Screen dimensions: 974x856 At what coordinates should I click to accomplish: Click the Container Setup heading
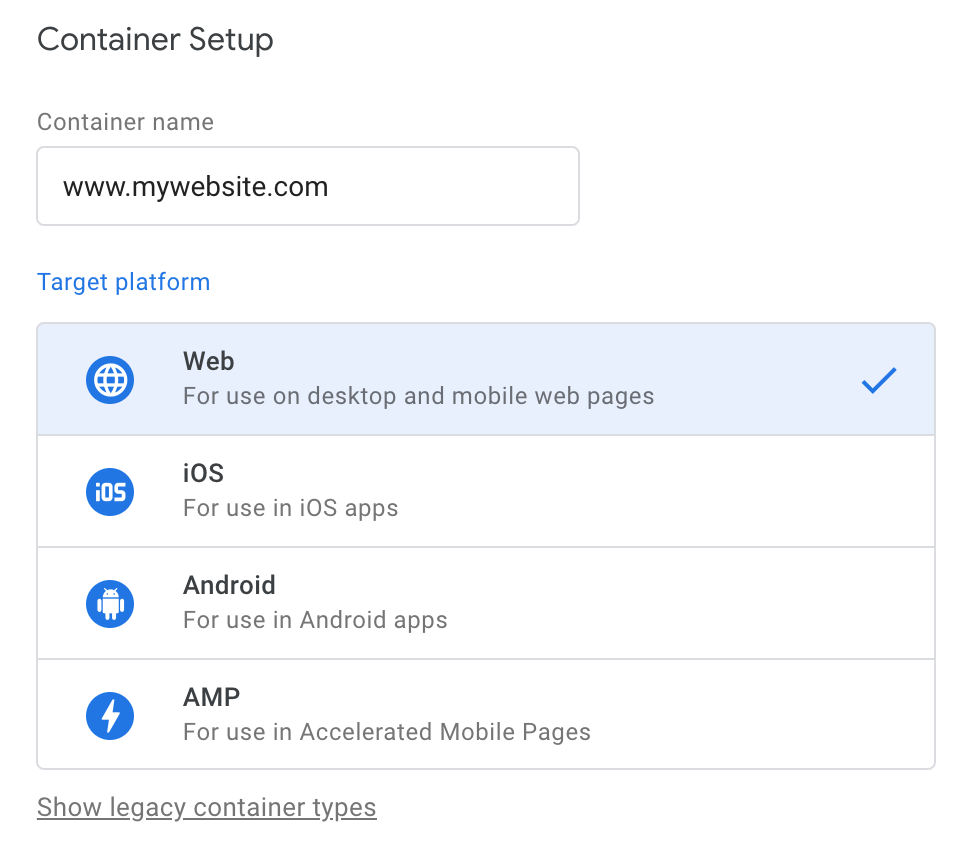pos(155,40)
